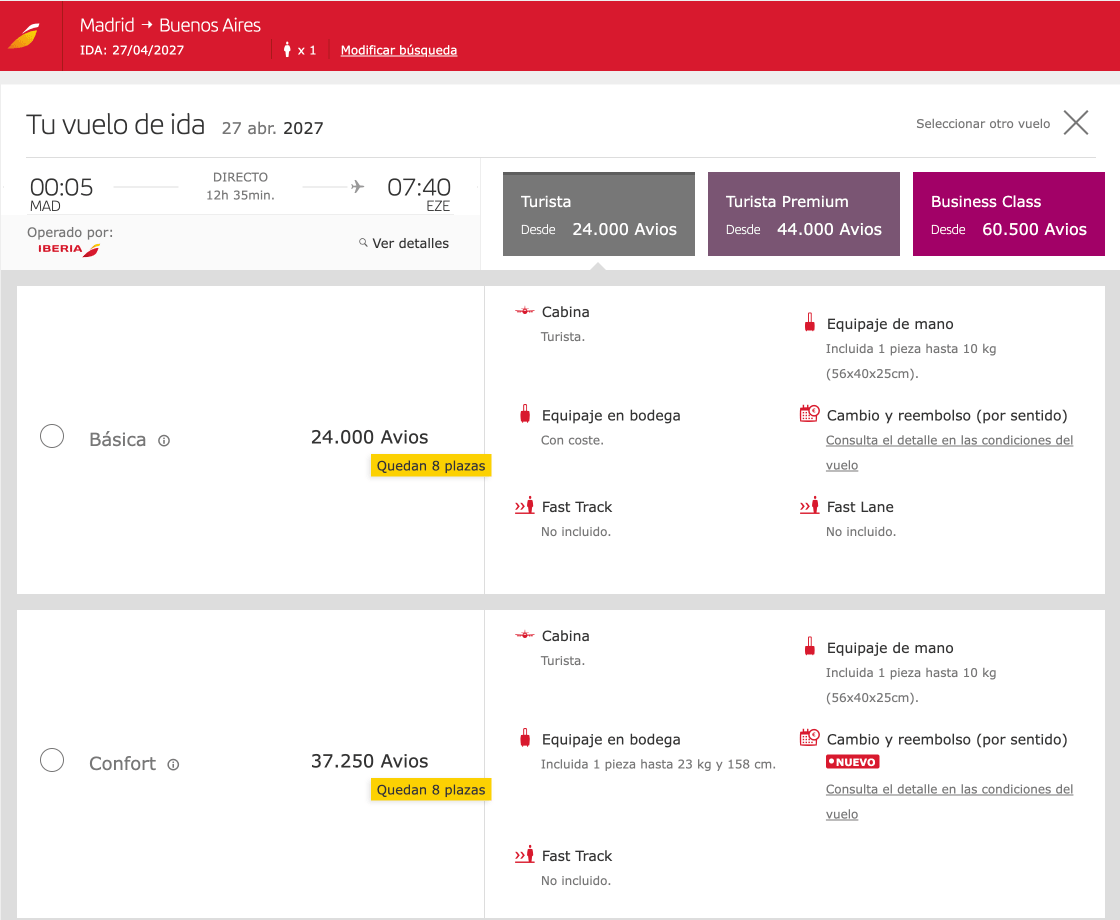
Task: Click the Iberia logo in the red header
Action: [x=24, y=36]
